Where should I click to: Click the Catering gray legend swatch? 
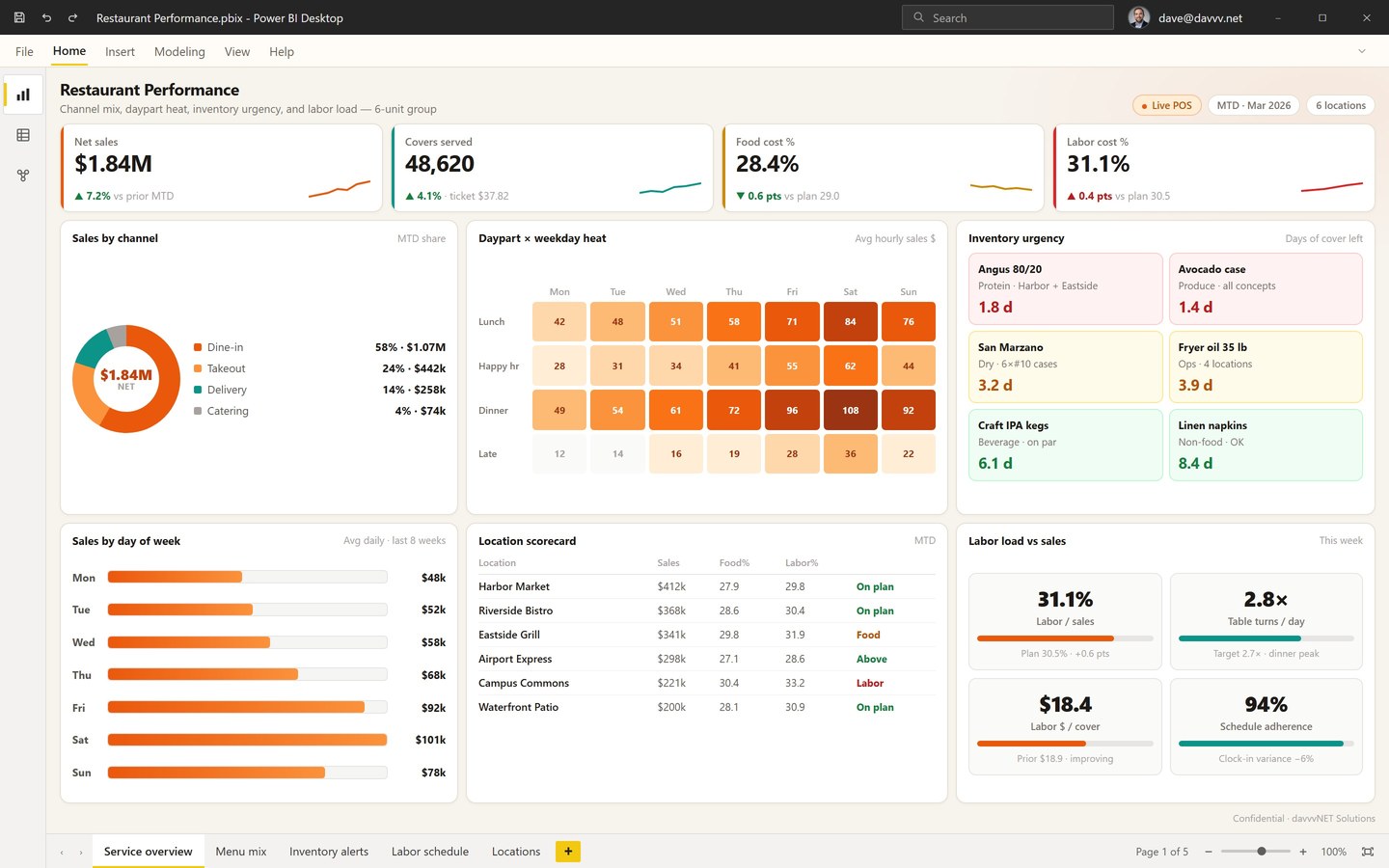(198, 411)
